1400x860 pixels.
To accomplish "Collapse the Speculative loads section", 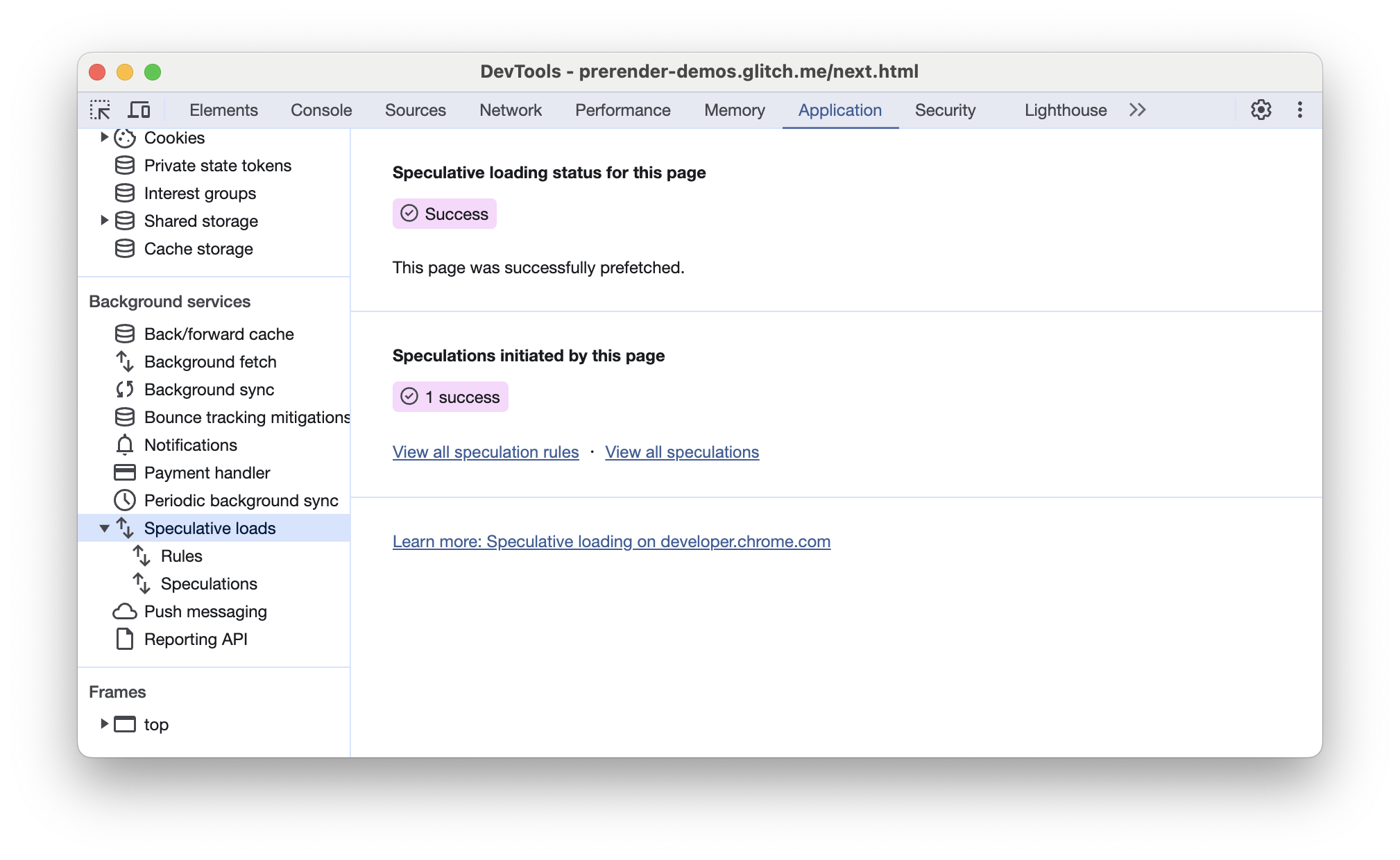I will 104,528.
